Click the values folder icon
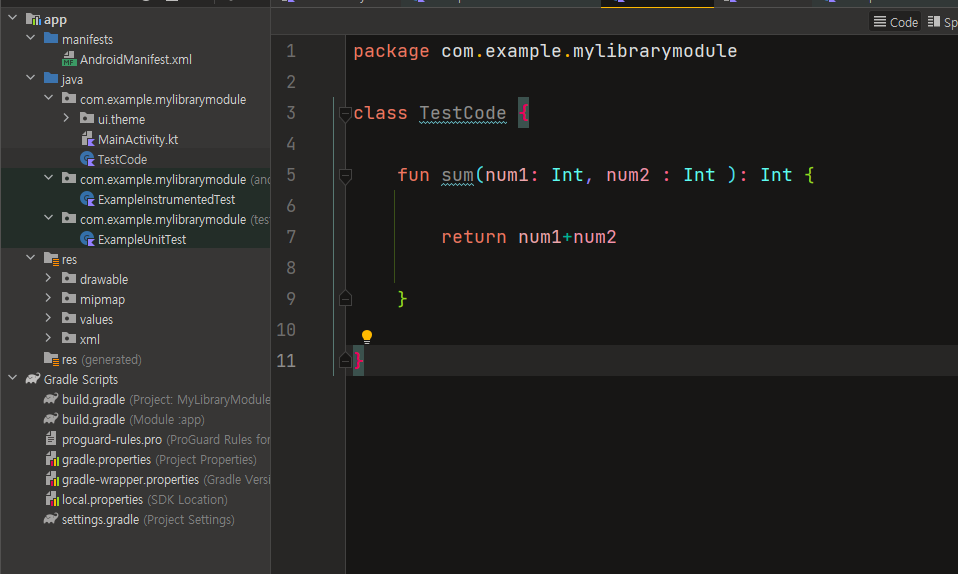The width and height of the screenshot is (958, 574). click(69, 318)
